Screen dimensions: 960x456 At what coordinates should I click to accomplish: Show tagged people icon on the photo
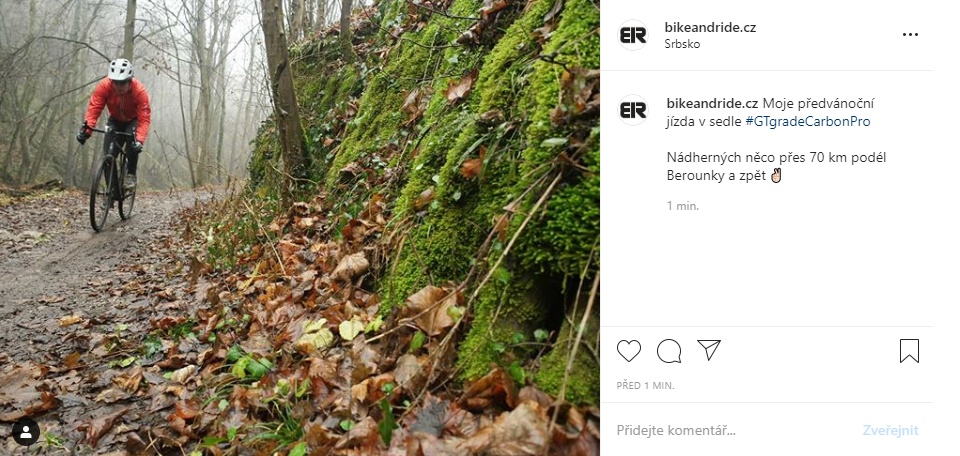pos(25,432)
